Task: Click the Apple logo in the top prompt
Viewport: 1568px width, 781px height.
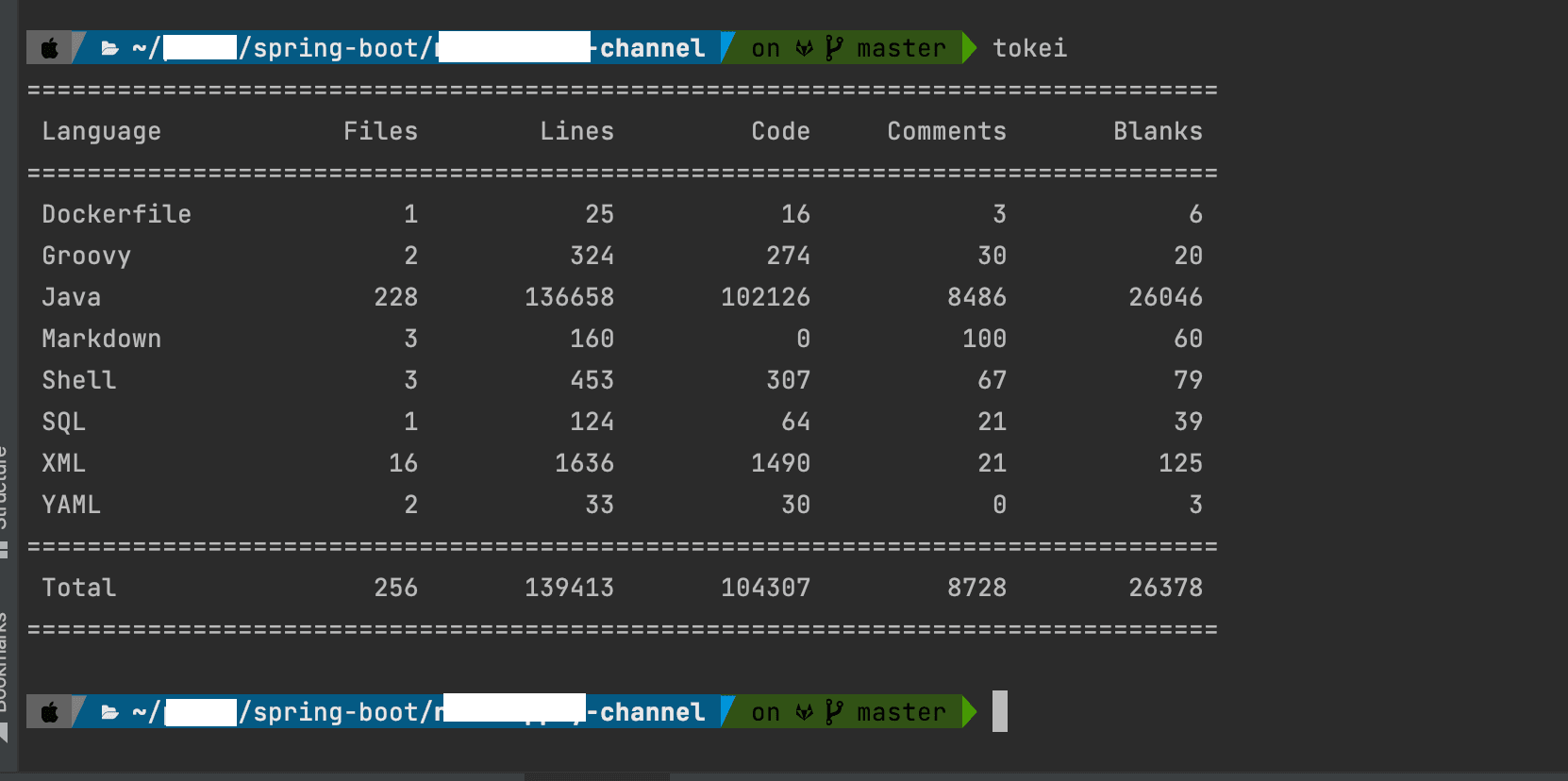Action: 50,48
